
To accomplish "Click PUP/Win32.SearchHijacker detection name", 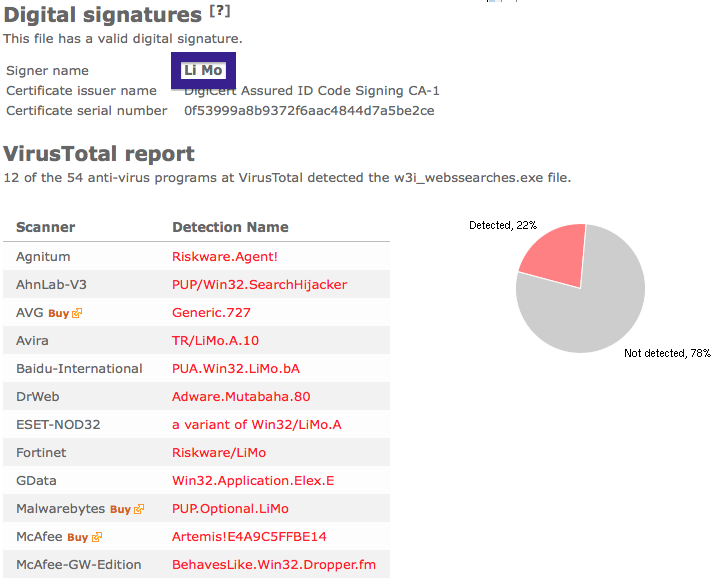I will click(x=259, y=284).
